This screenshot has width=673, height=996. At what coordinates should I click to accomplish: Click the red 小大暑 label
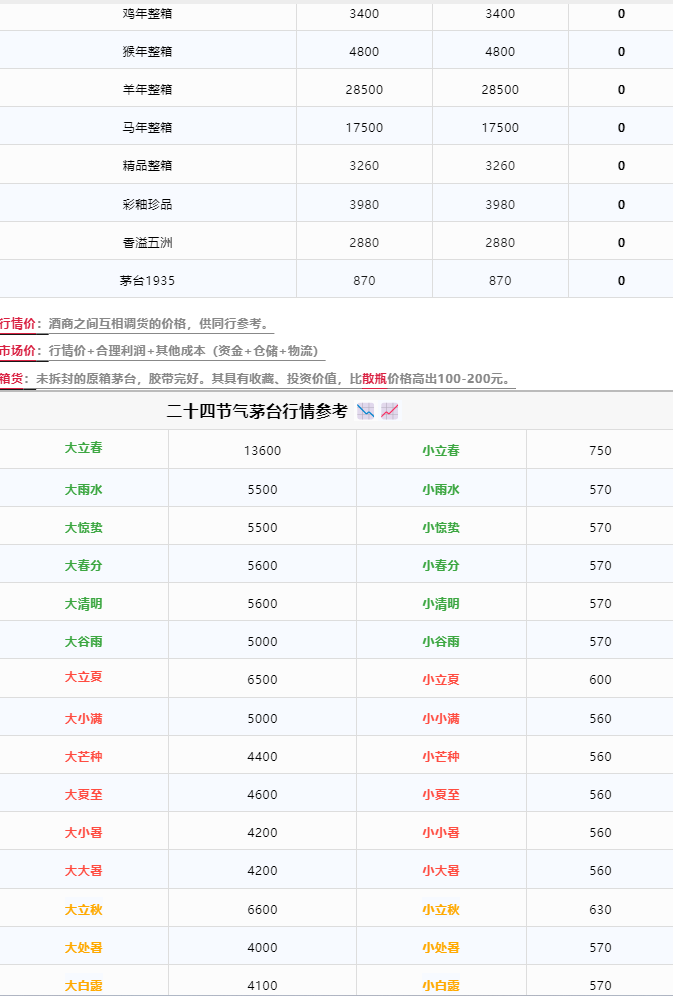441,872
